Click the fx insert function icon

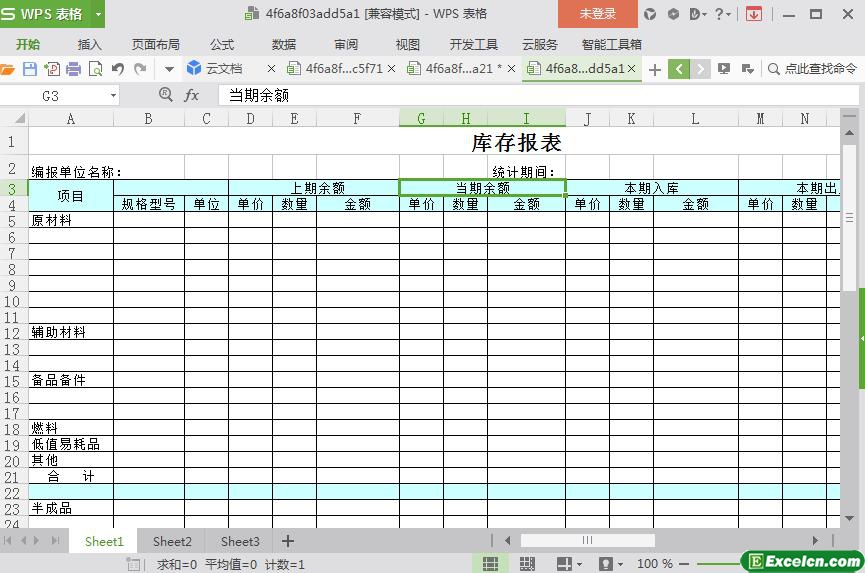tap(191, 95)
